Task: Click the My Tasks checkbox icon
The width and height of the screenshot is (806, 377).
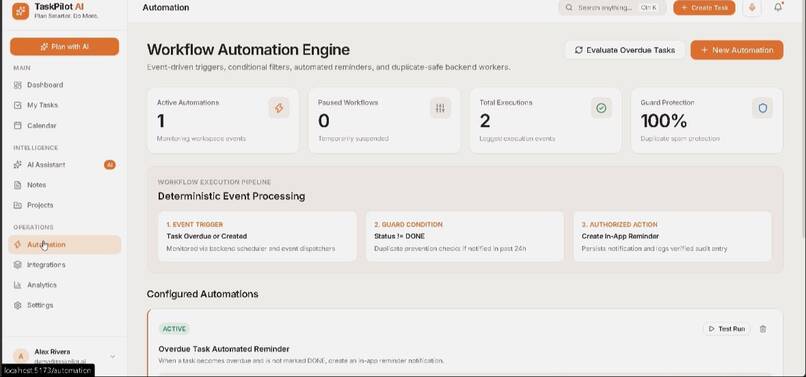Action: pos(17,105)
